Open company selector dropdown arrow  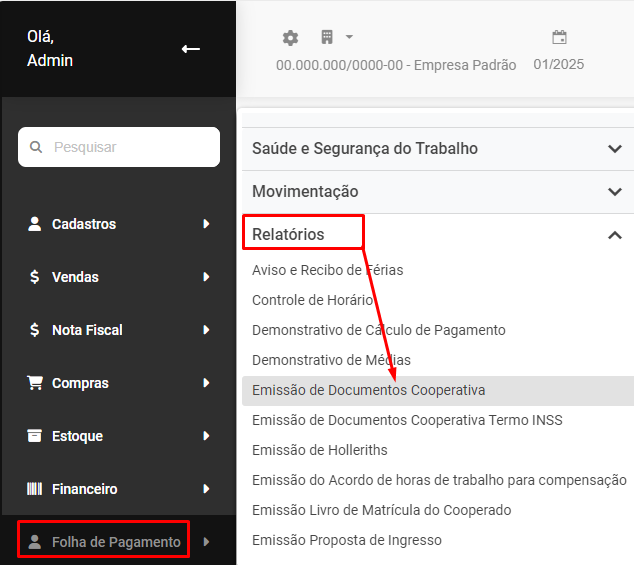[x=349, y=38]
